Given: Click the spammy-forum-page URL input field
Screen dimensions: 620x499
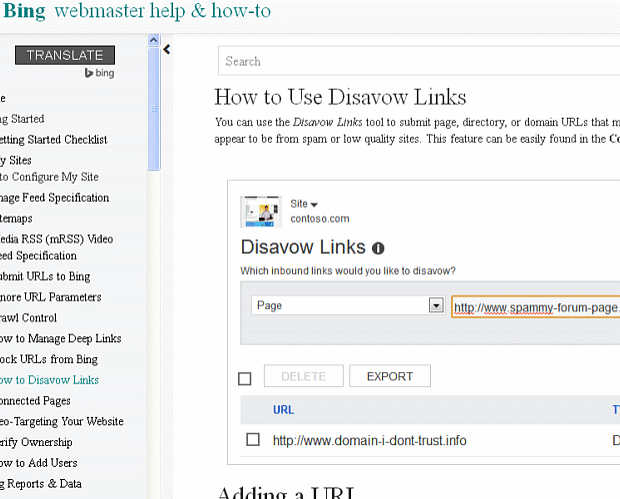Looking at the screenshot, I should pyautogui.click(x=535, y=307).
